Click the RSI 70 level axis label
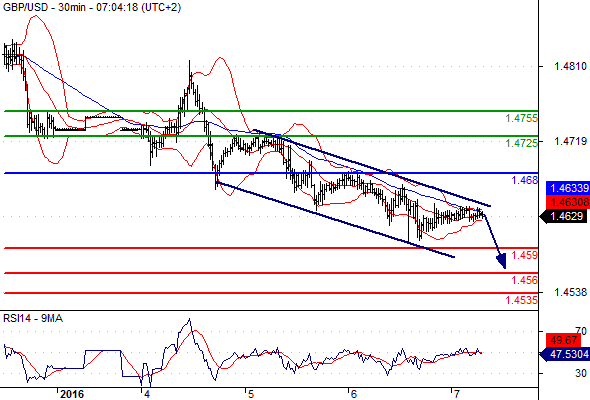This screenshot has width=590, height=400. click(581, 331)
